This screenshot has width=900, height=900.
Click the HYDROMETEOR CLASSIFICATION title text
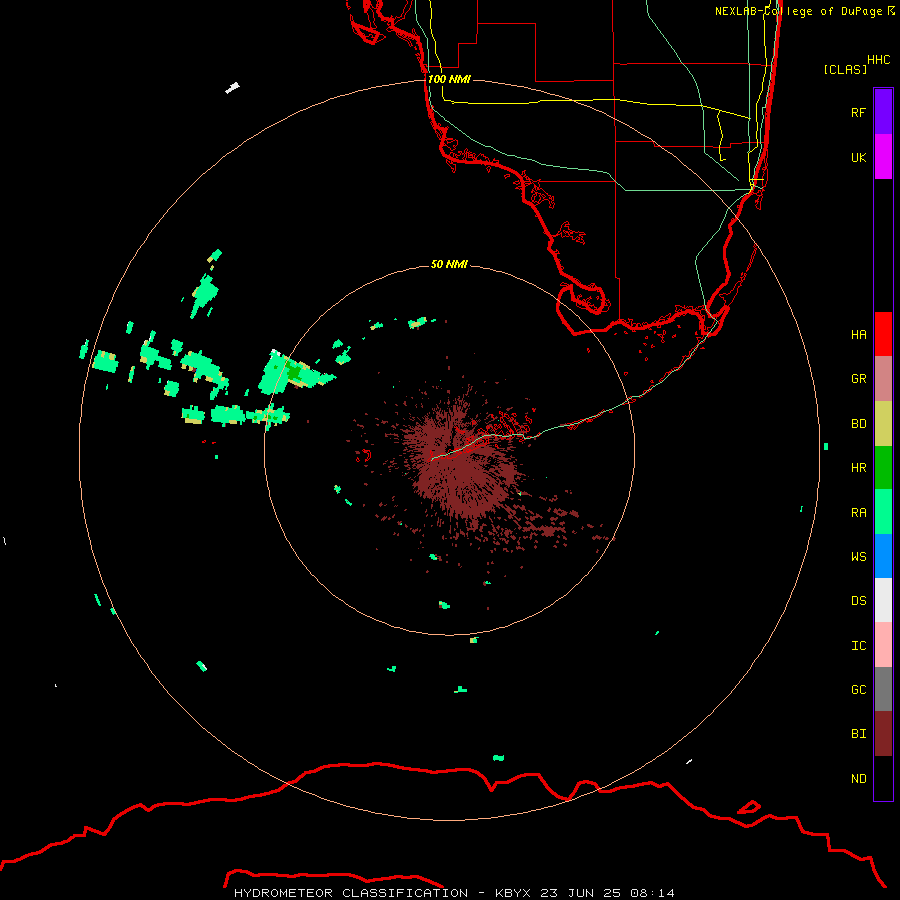[351, 893]
